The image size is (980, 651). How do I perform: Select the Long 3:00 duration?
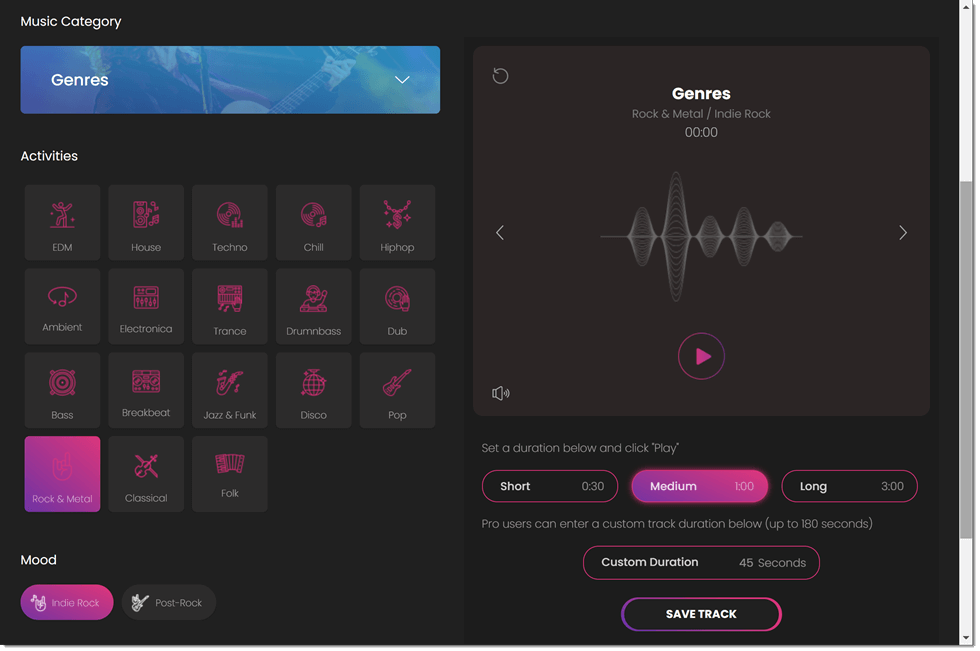[849, 486]
